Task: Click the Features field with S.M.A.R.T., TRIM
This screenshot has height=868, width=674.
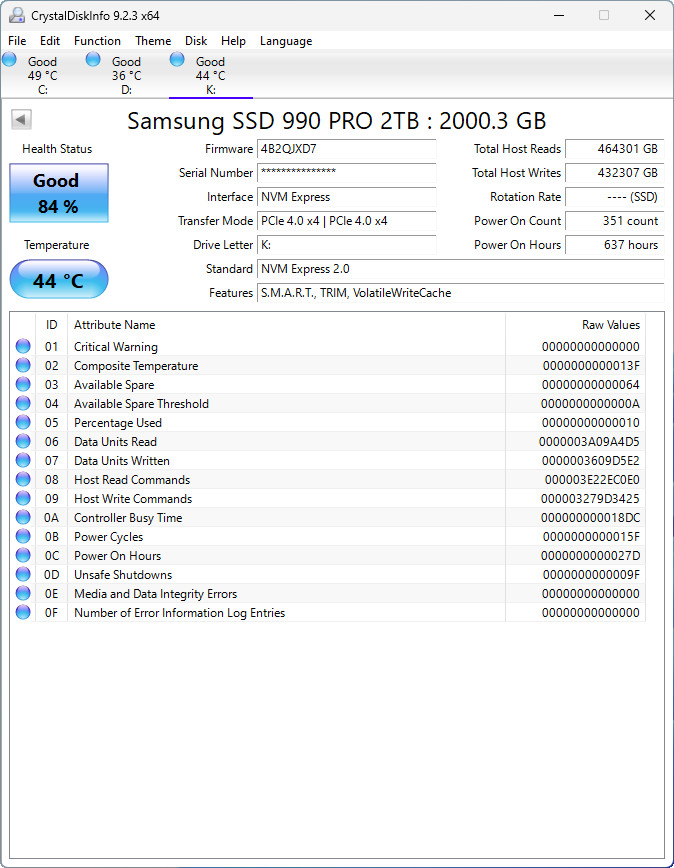Action: point(460,293)
